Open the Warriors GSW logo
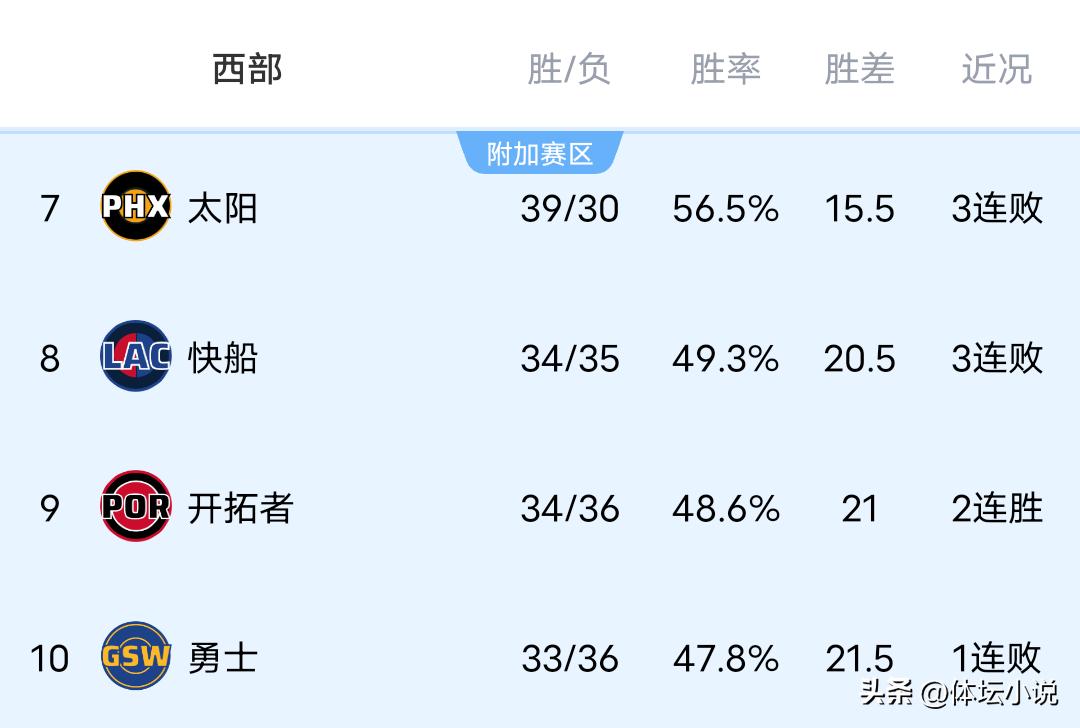Screen dimensions: 1080x728 point(136,656)
